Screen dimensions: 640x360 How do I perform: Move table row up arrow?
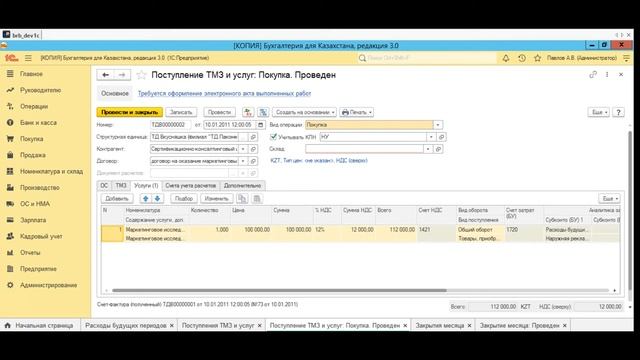(x=146, y=199)
